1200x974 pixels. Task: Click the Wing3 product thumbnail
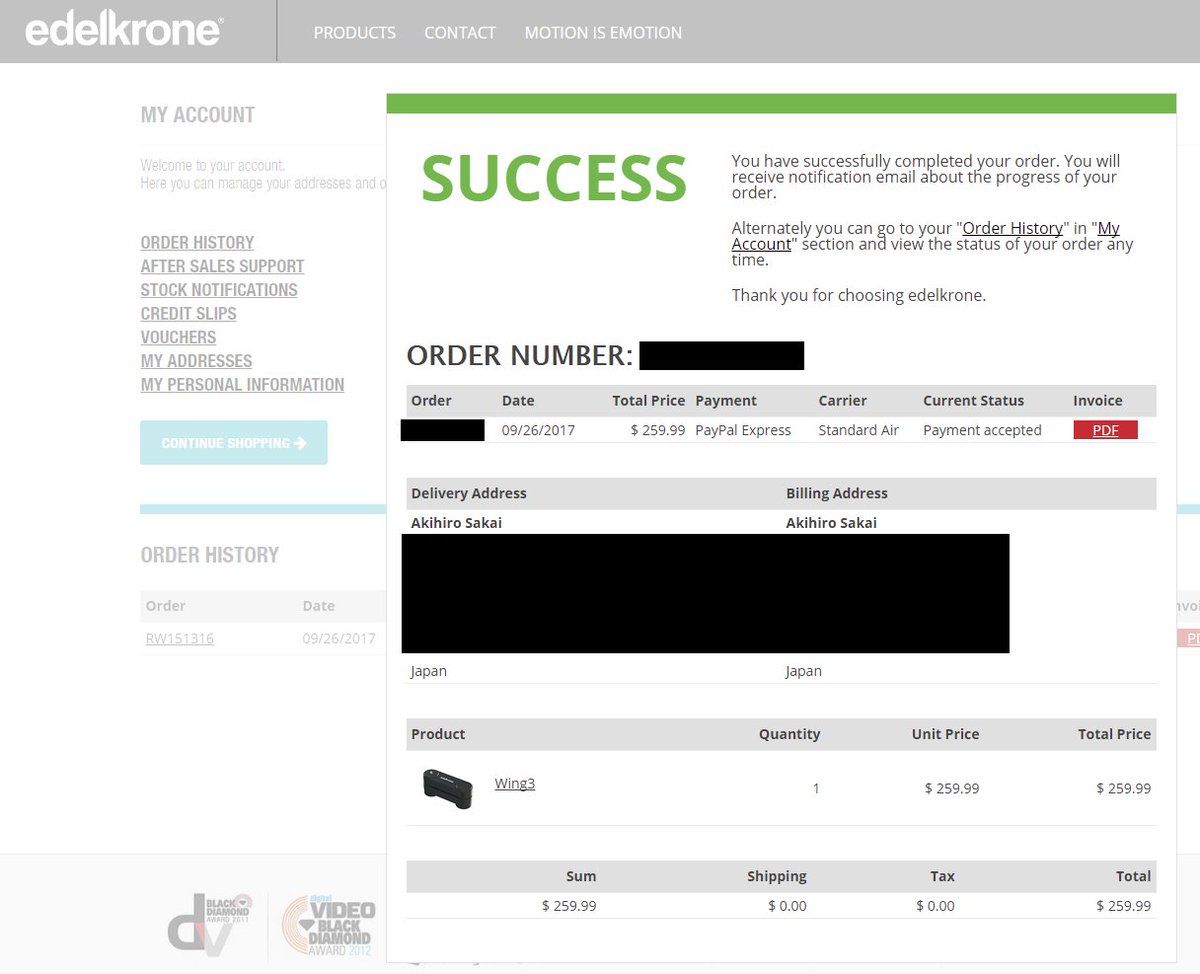(x=446, y=788)
